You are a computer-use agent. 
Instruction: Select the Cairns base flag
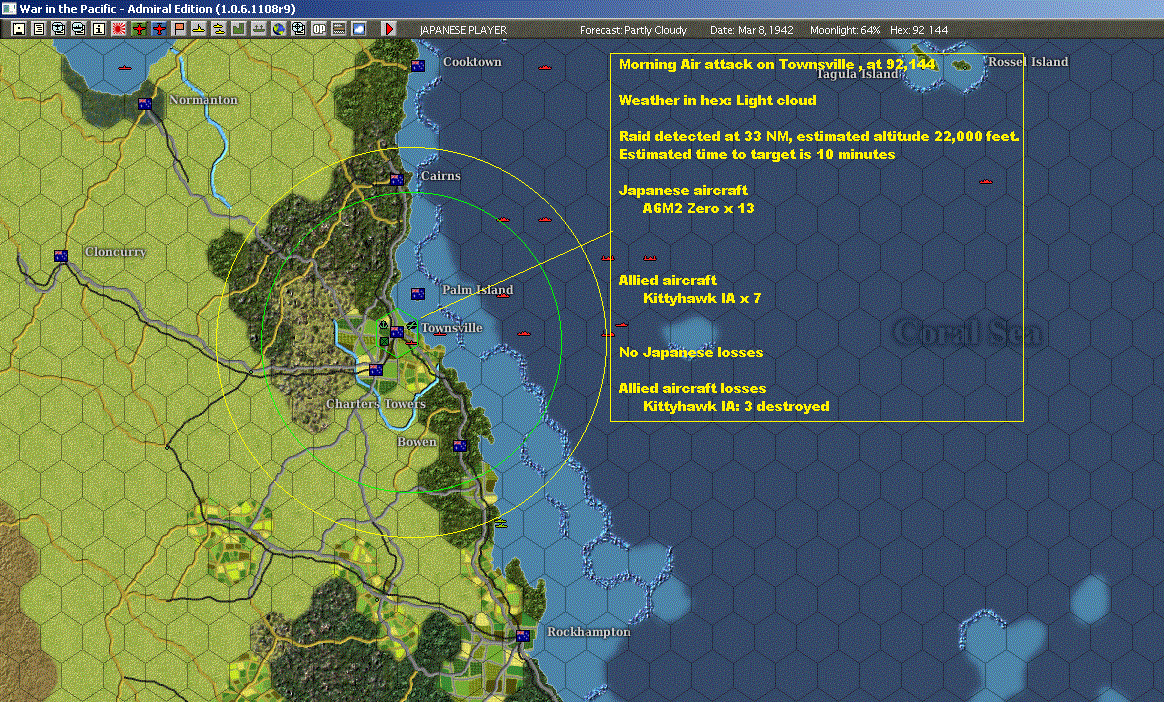[397, 180]
